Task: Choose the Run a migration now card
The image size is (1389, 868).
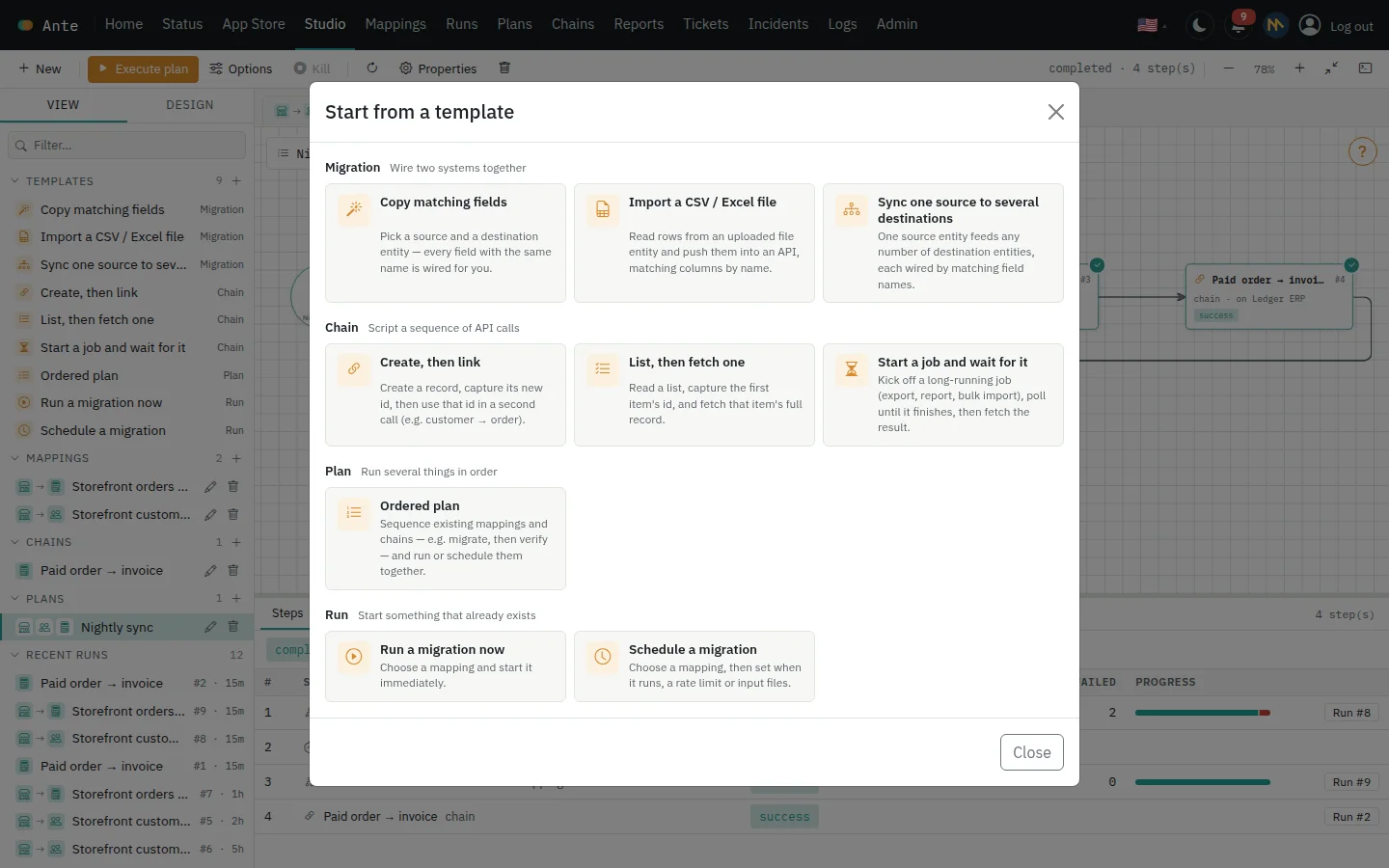Action: pyautogui.click(x=446, y=666)
